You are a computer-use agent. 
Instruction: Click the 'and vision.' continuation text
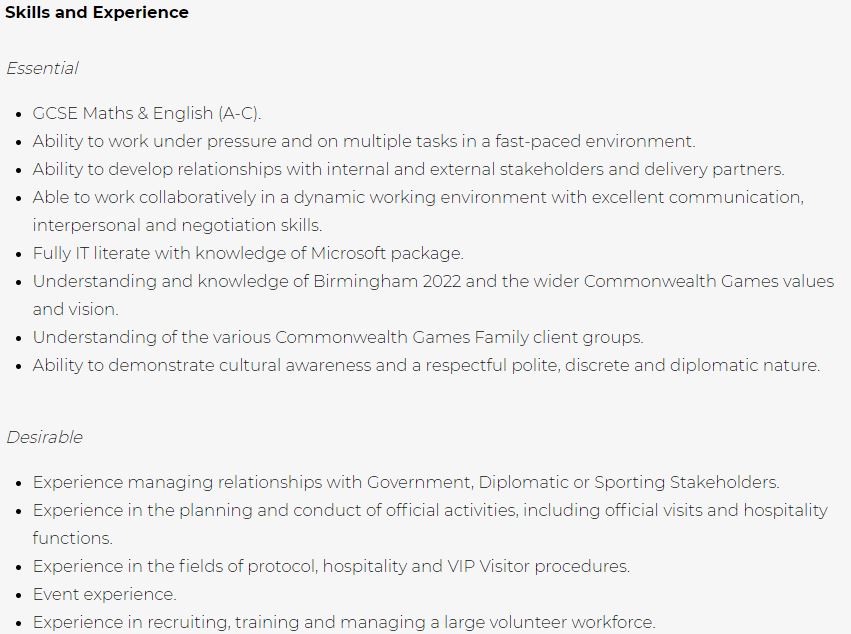pos(75,309)
